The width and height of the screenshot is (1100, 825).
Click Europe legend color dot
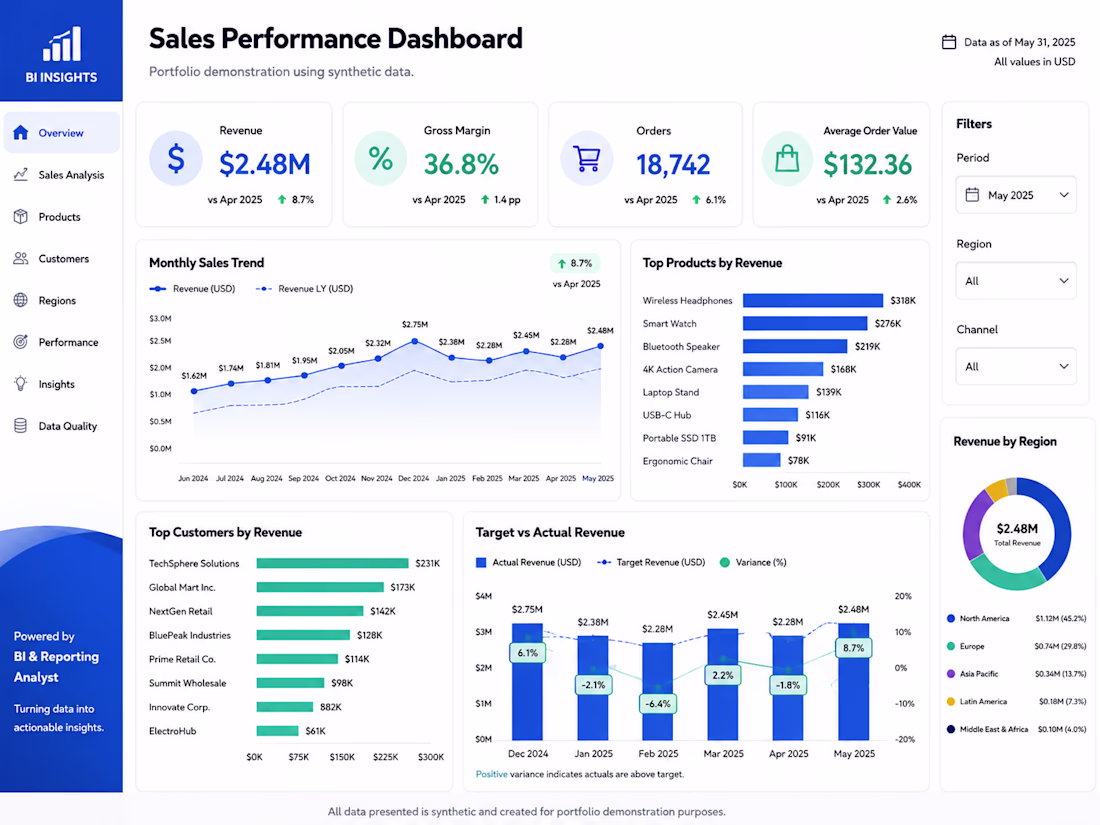pyautogui.click(x=951, y=646)
